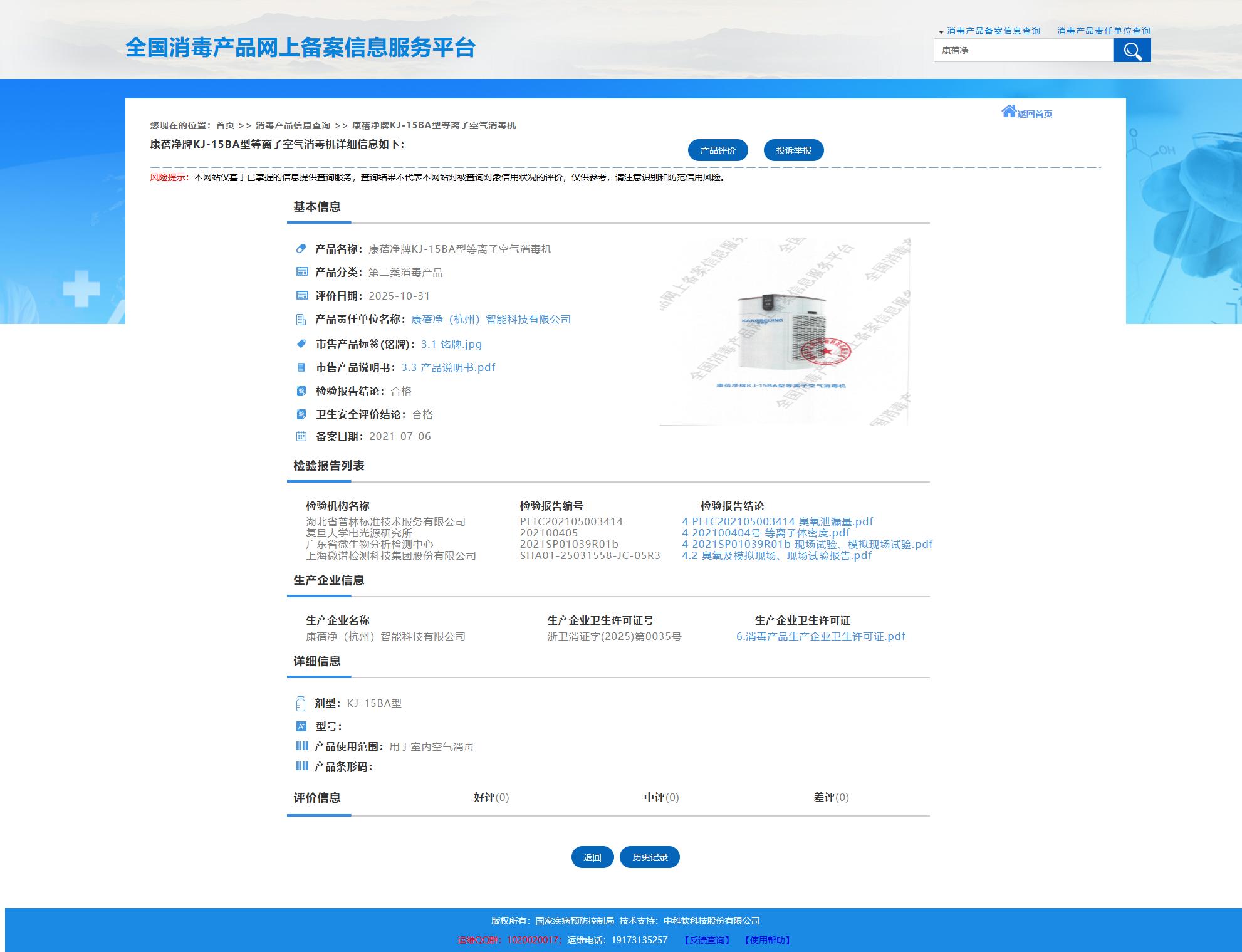The height and width of the screenshot is (952, 1242).
Task: Click the home icon beside 返回首页
Action: (1008, 112)
